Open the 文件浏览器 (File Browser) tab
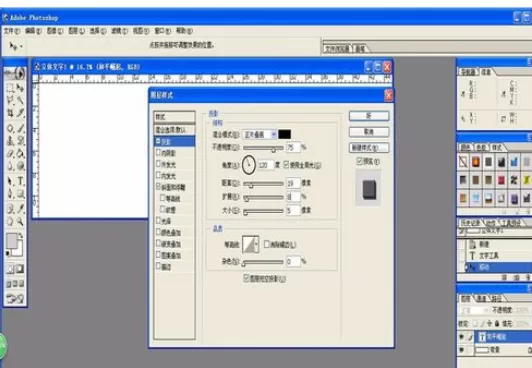The height and width of the screenshot is (368, 532). pyautogui.click(x=338, y=49)
